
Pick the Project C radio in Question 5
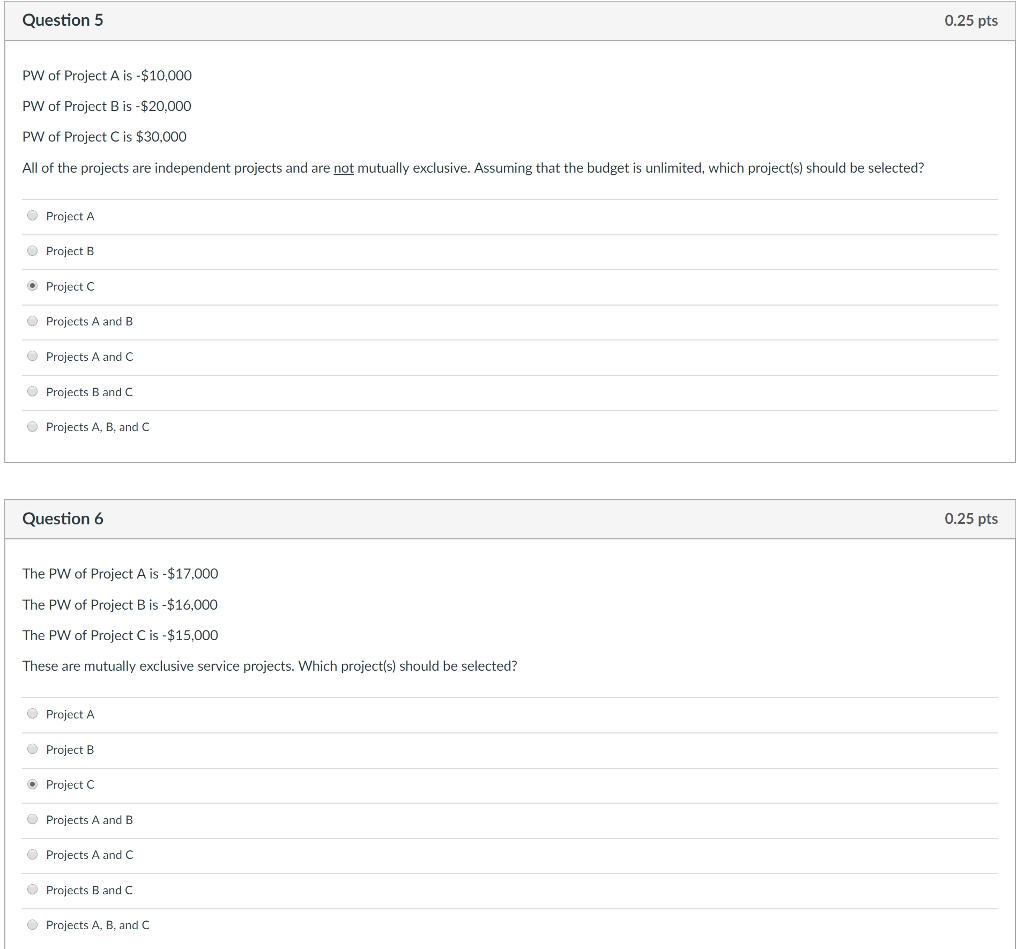(x=32, y=286)
